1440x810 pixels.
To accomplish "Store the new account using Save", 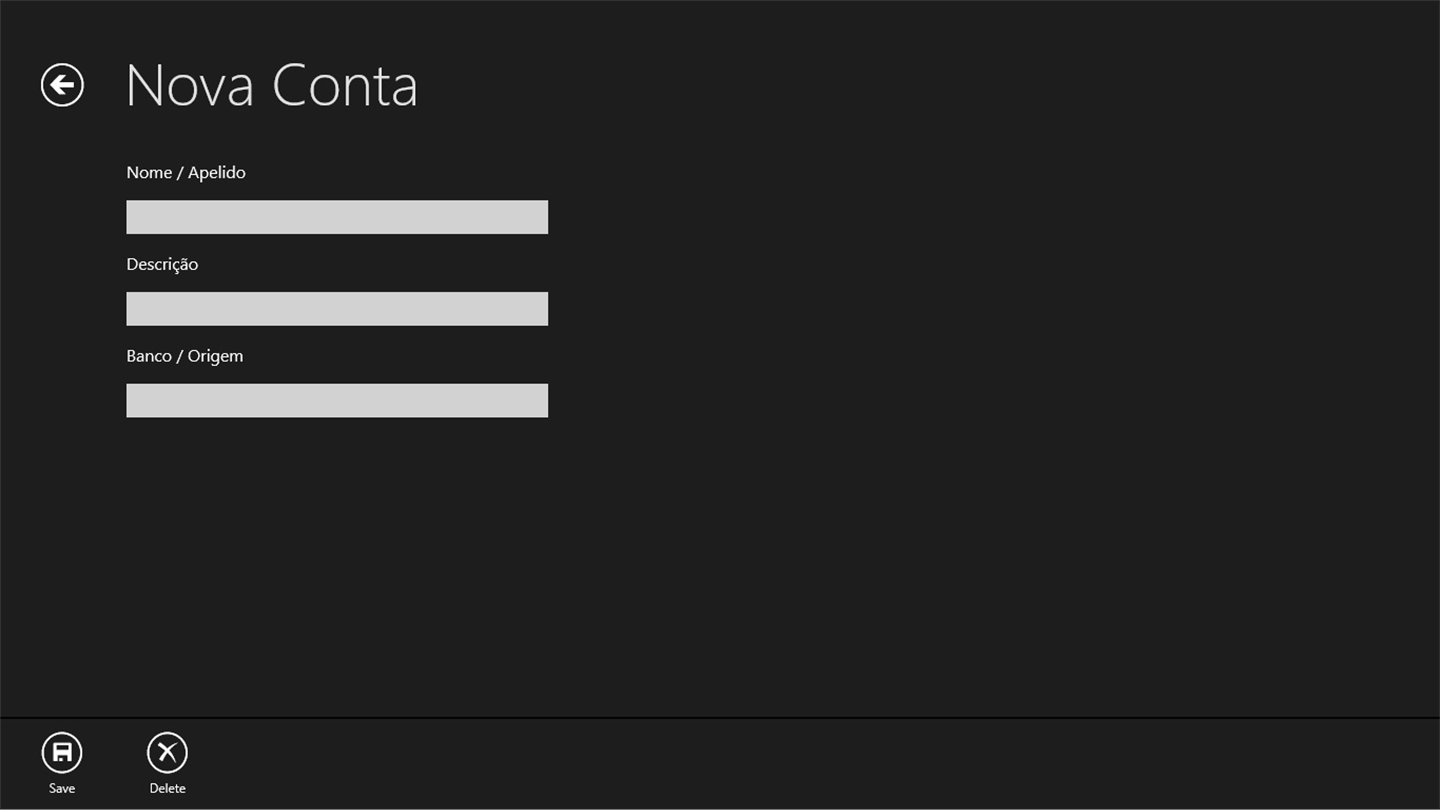I will 62,753.
